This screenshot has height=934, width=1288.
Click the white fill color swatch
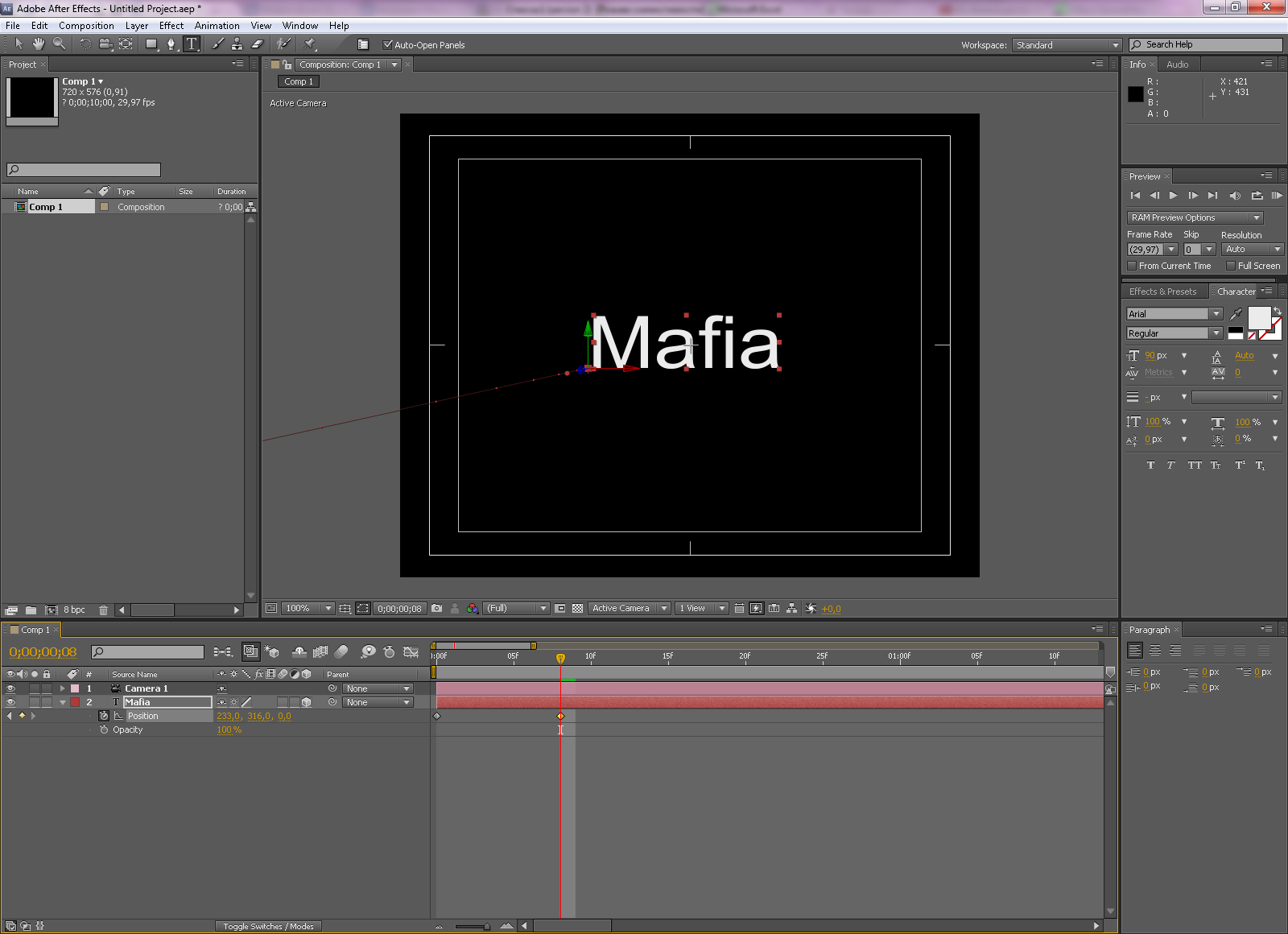pyautogui.click(x=1259, y=318)
